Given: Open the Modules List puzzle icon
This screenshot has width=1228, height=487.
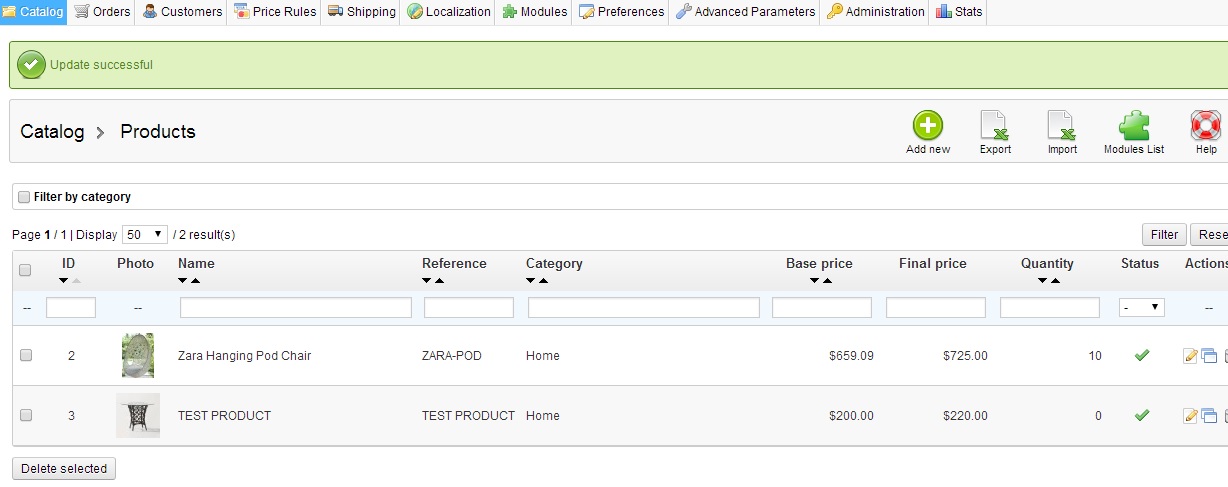Looking at the screenshot, I should point(1134,125).
